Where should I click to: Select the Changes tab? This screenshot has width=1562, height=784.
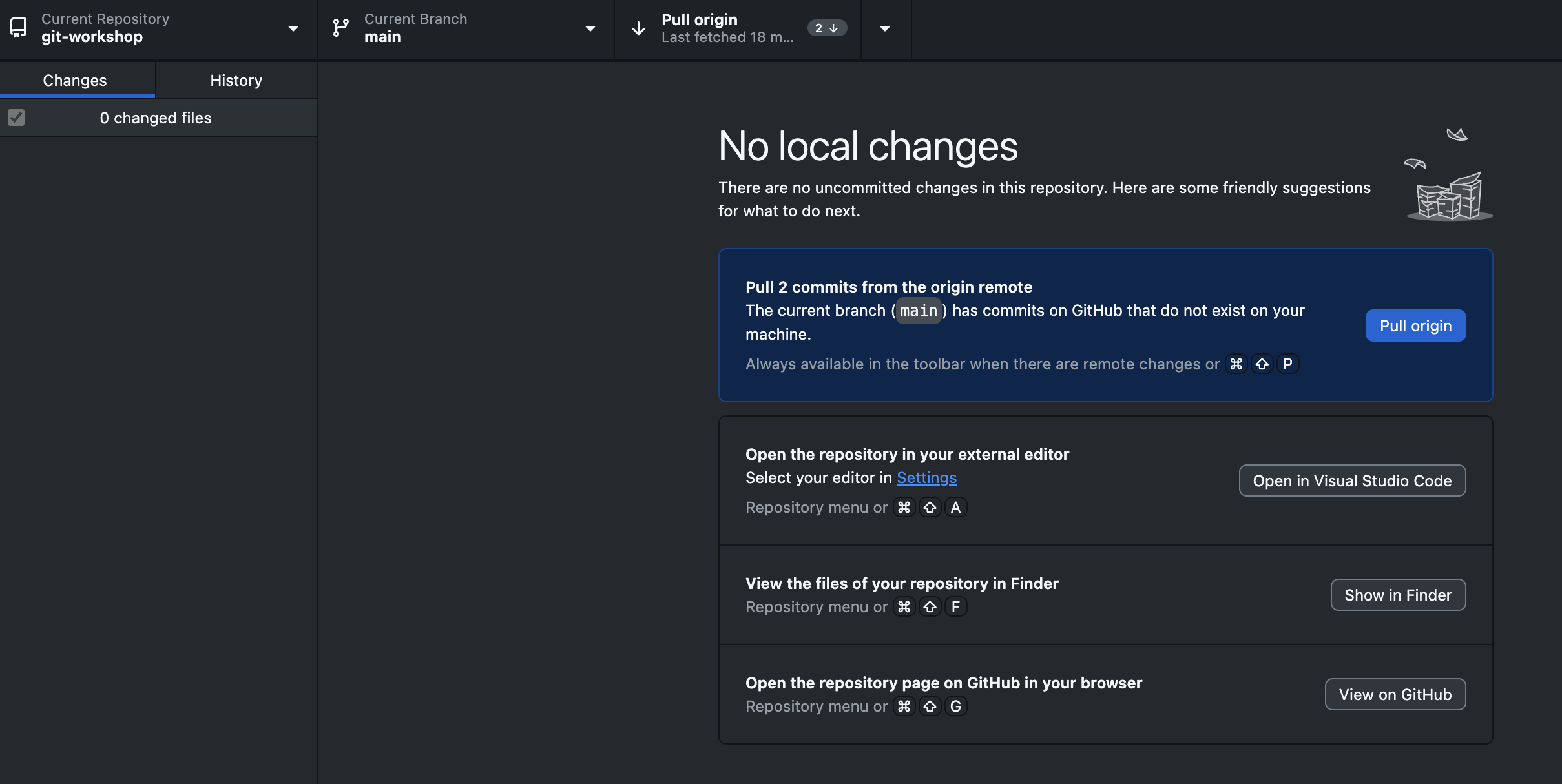pos(75,80)
